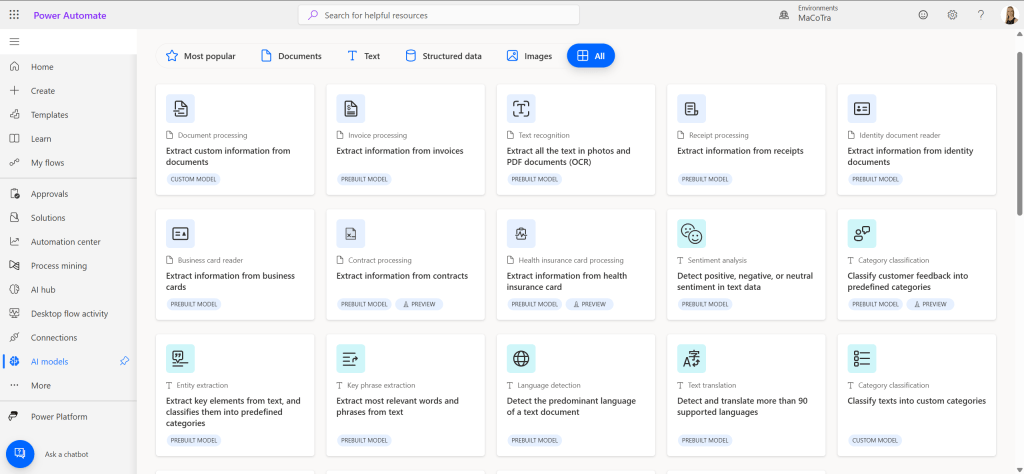This screenshot has width=1024, height=474.
Task: Show the Images model category
Action: (529, 56)
